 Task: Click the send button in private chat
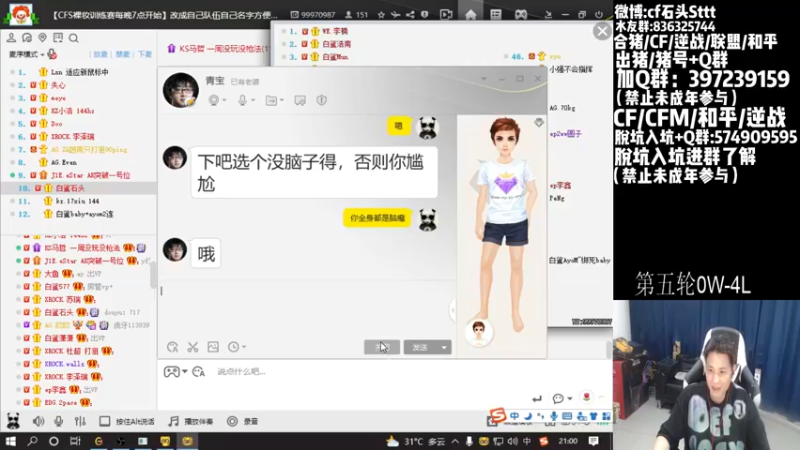click(420, 347)
